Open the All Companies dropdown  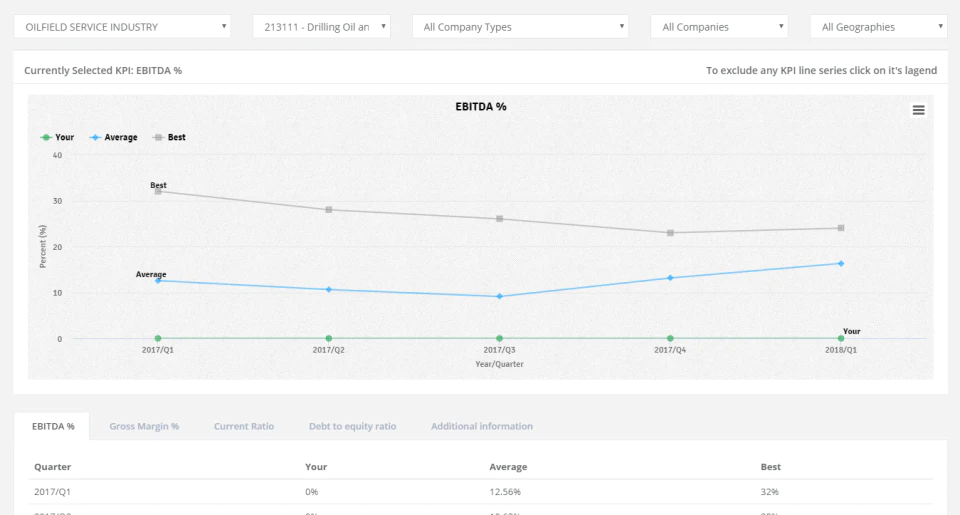719,27
